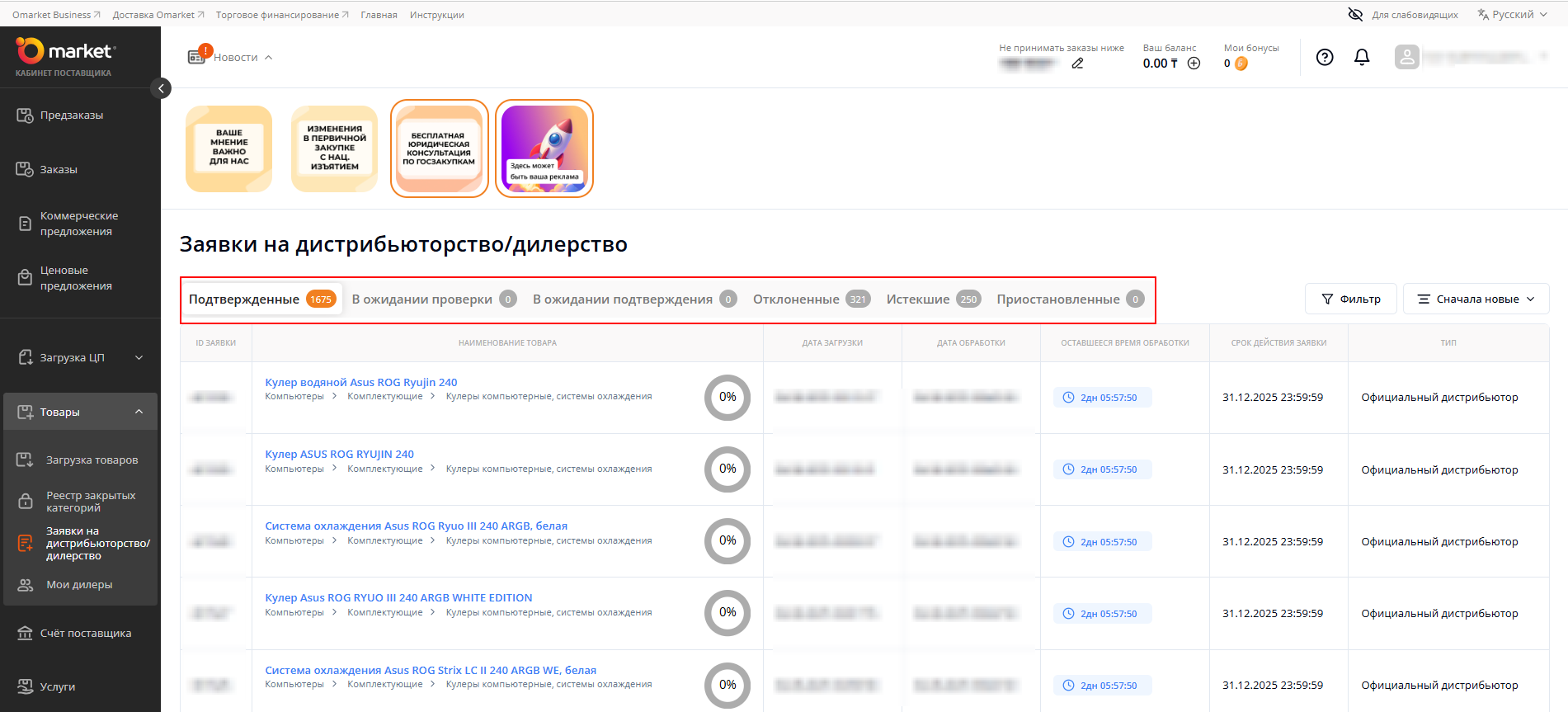Image resolution: width=1568 pixels, height=712 pixels.
Task: Open Ваше мнение важно для нас banner
Action: coord(229,149)
